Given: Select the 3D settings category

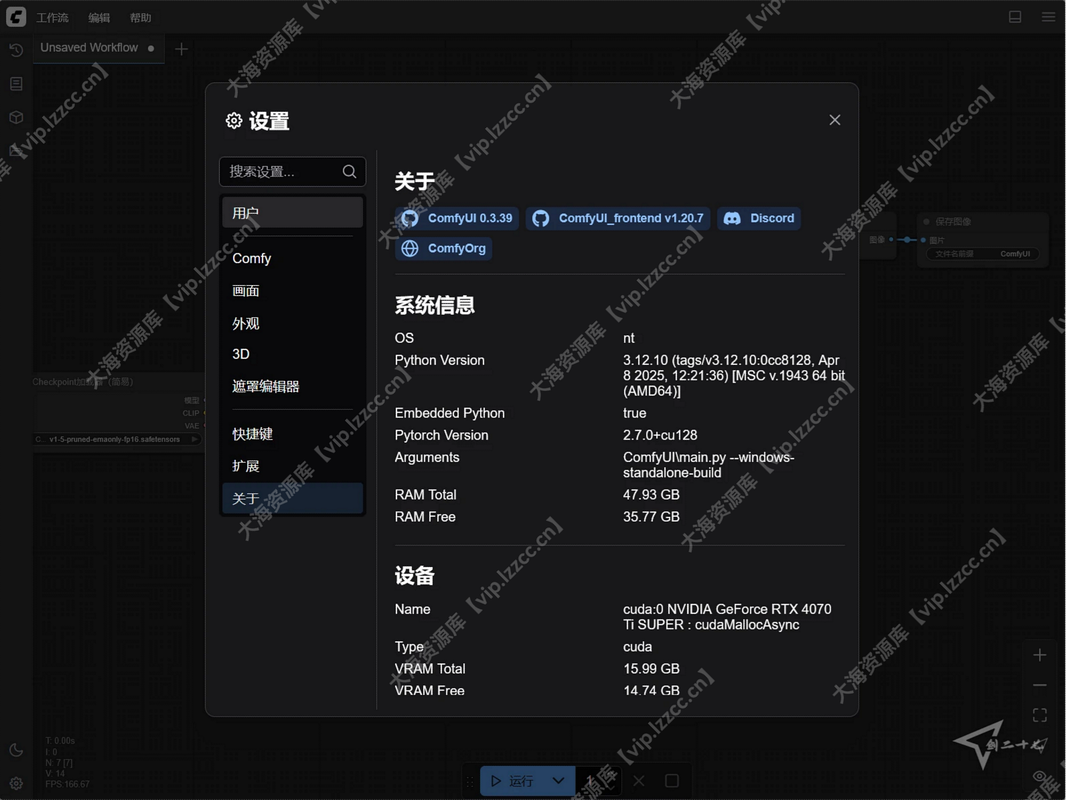Looking at the screenshot, I should point(292,354).
